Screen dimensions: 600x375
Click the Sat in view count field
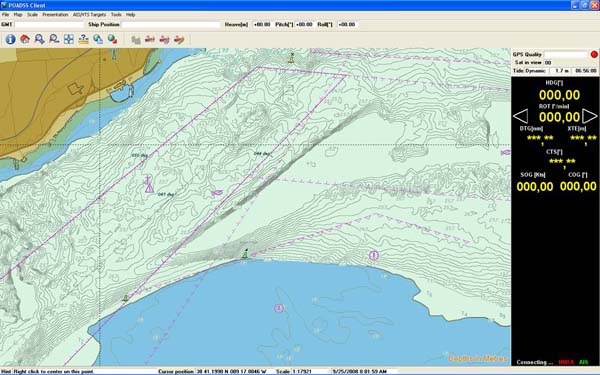click(548, 63)
